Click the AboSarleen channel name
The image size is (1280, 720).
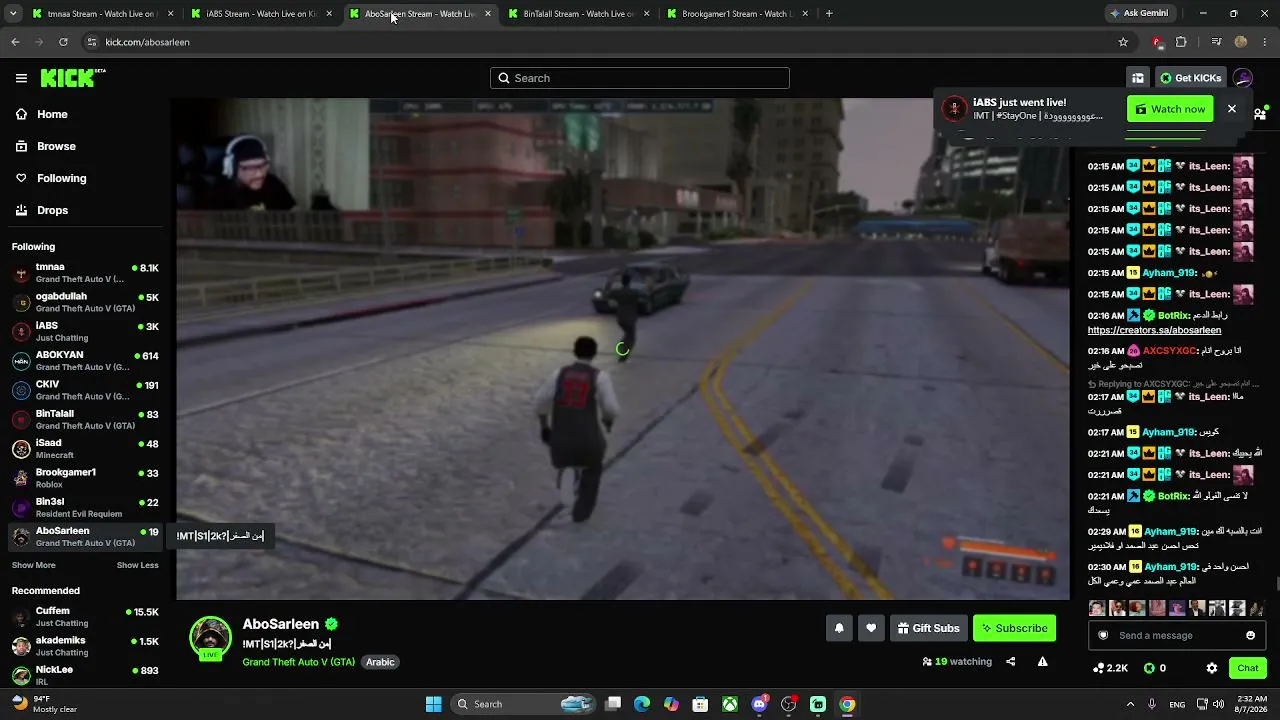[280, 624]
